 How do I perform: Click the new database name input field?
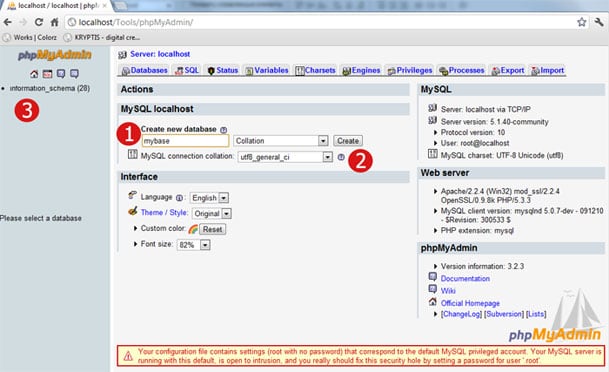185,141
